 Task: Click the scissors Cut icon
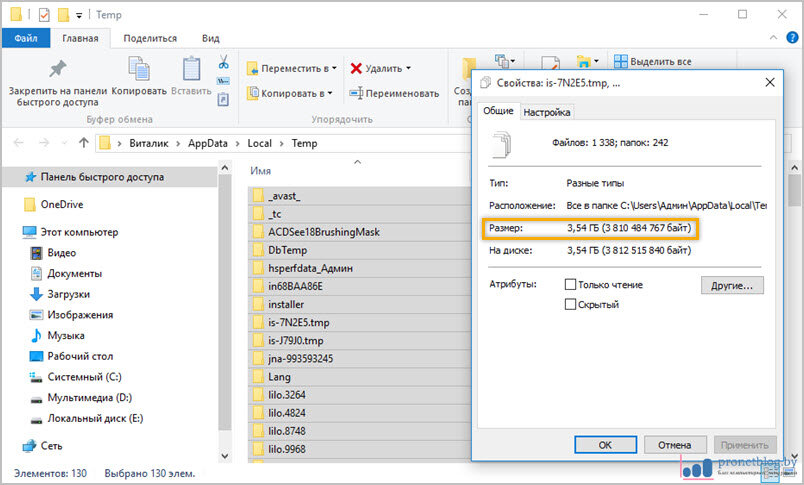click(224, 62)
